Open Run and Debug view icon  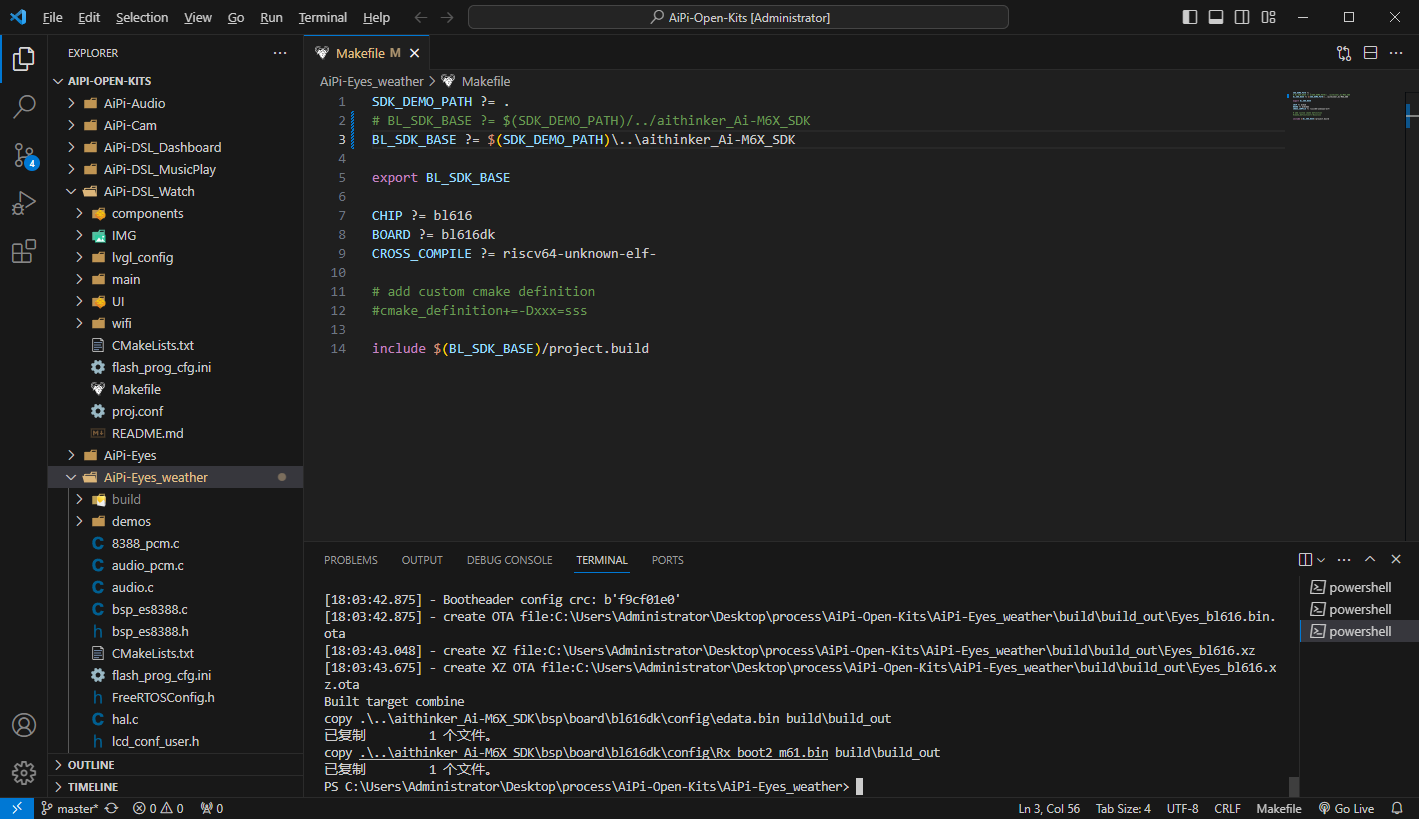(x=24, y=204)
